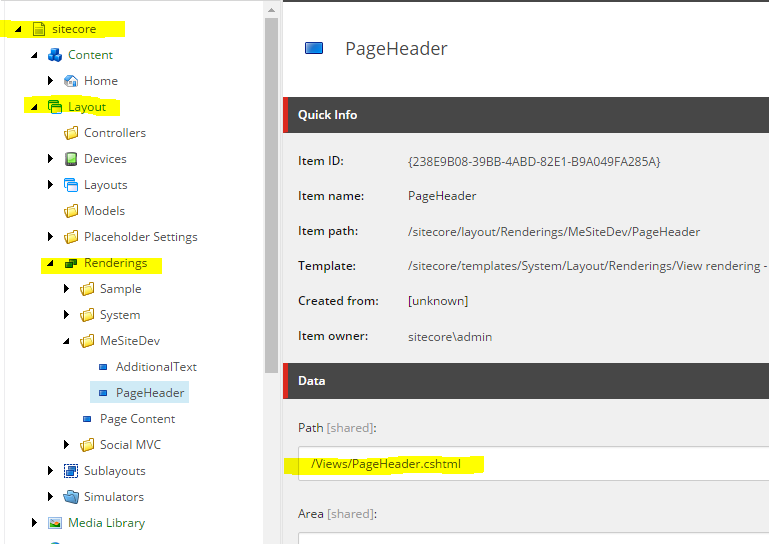Click the Path field containing /Views/PageHeader.cshtml
The image size is (769, 544).
coord(534,464)
